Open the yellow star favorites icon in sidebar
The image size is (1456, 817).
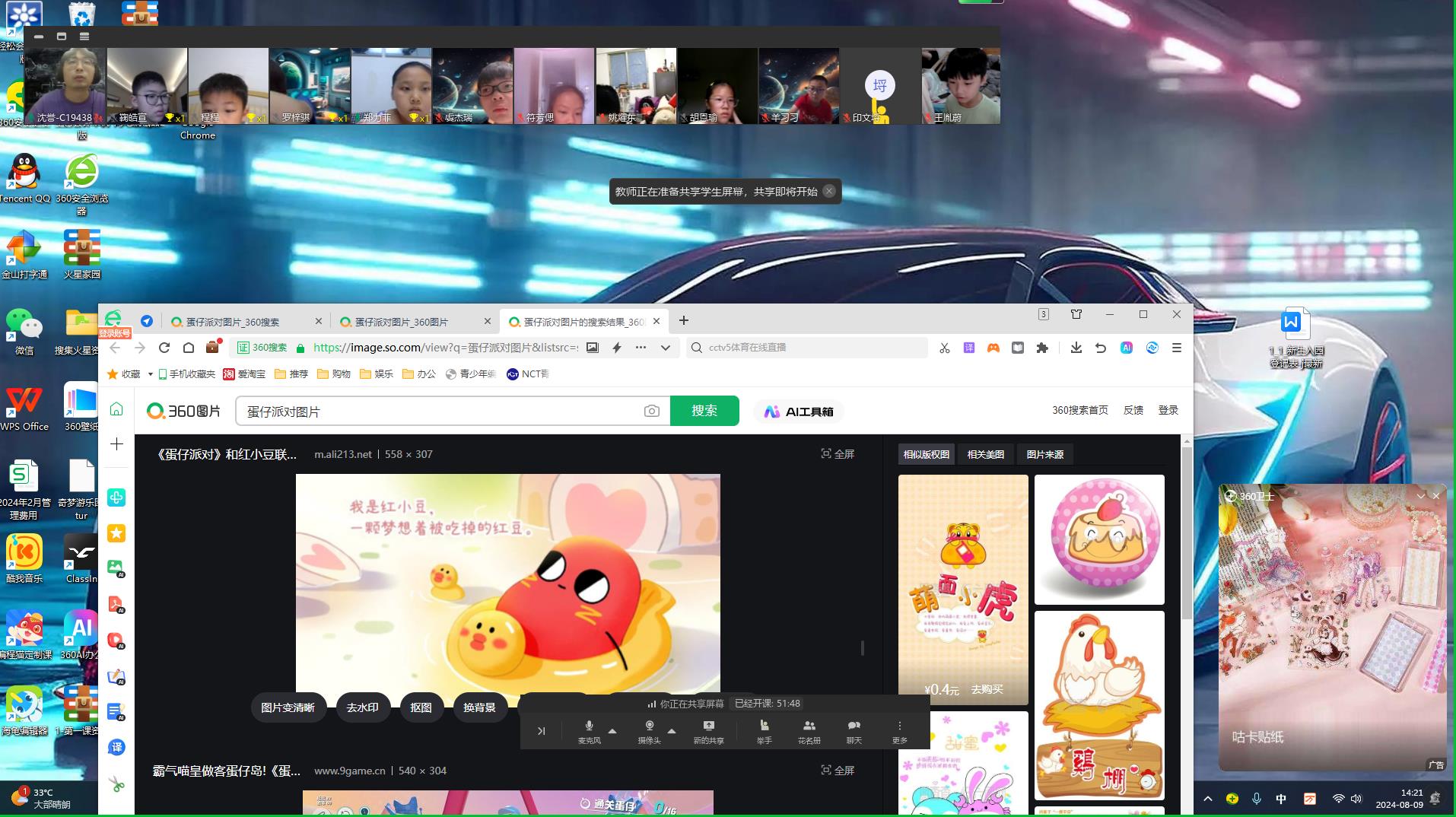click(x=116, y=533)
